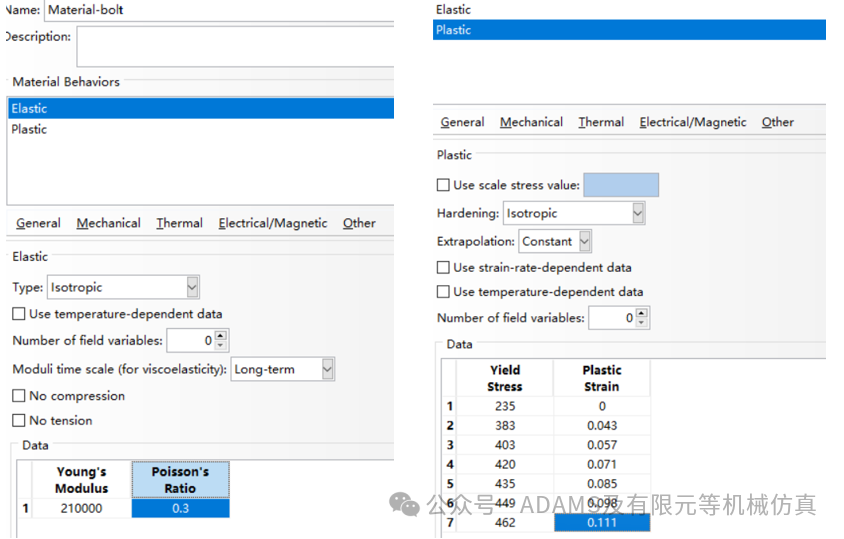Viewport: 844px width, 539px height.
Task: Select yield stress cell 383
Action: click(x=505, y=425)
